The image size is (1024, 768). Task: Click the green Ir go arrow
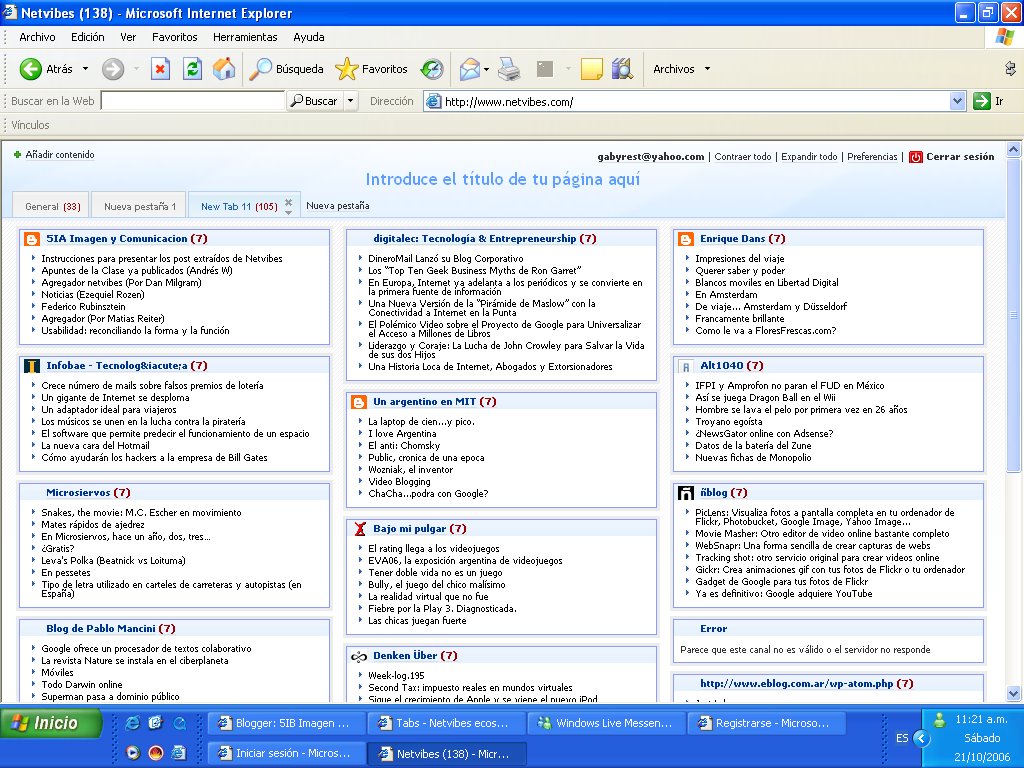(x=982, y=101)
